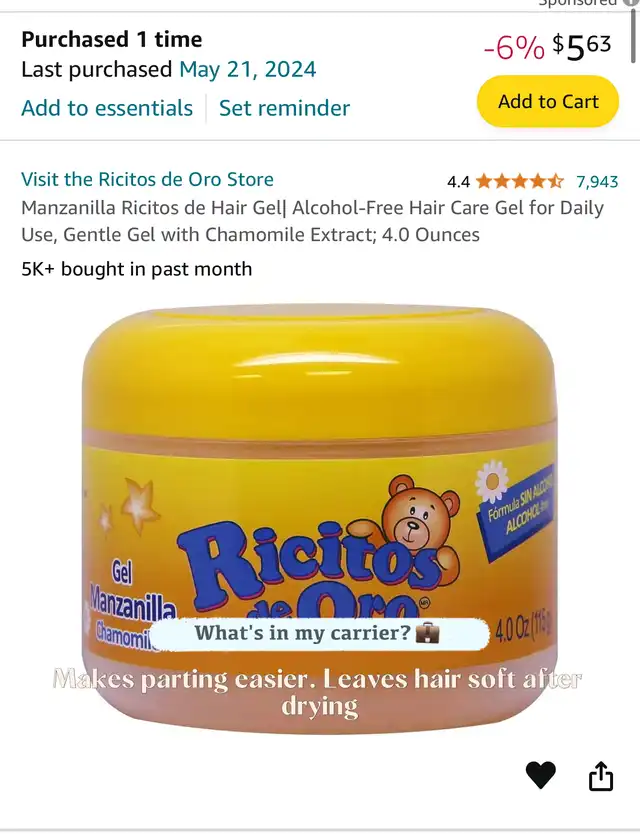Tap the briefcase emoji in caption
Image resolution: width=640 pixels, height=834 pixels.
pos(427,633)
